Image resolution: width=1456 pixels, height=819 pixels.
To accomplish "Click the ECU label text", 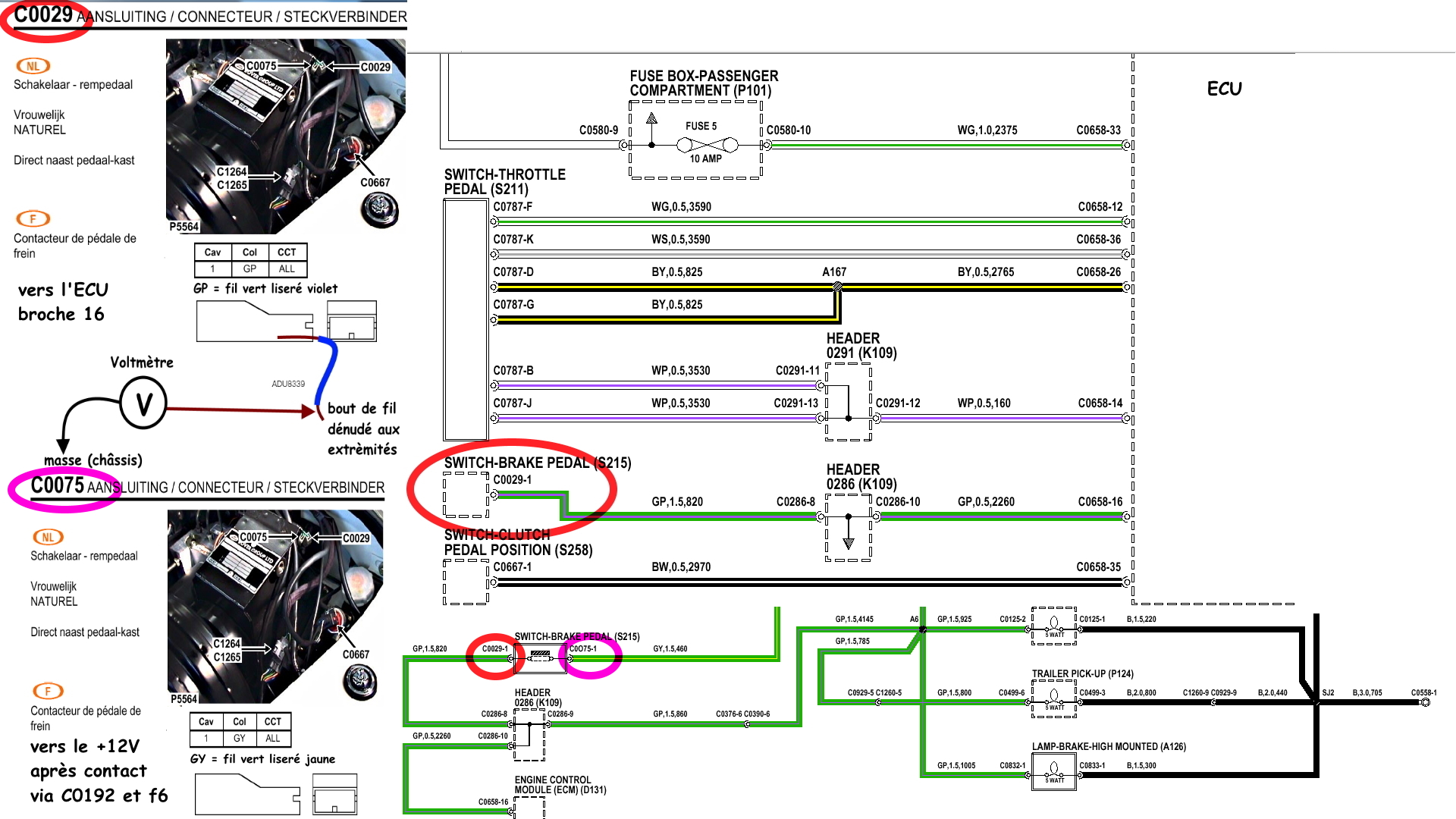I will pyautogui.click(x=1224, y=89).
